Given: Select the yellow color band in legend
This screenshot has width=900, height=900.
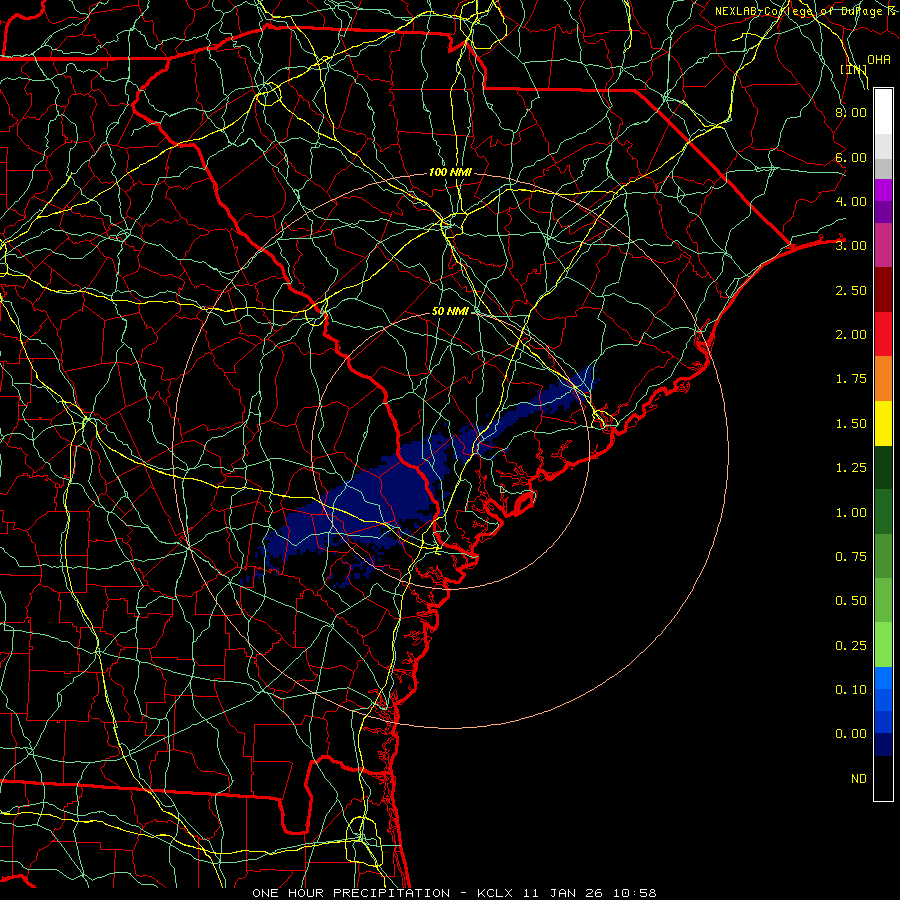Looking at the screenshot, I should coord(883,424).
